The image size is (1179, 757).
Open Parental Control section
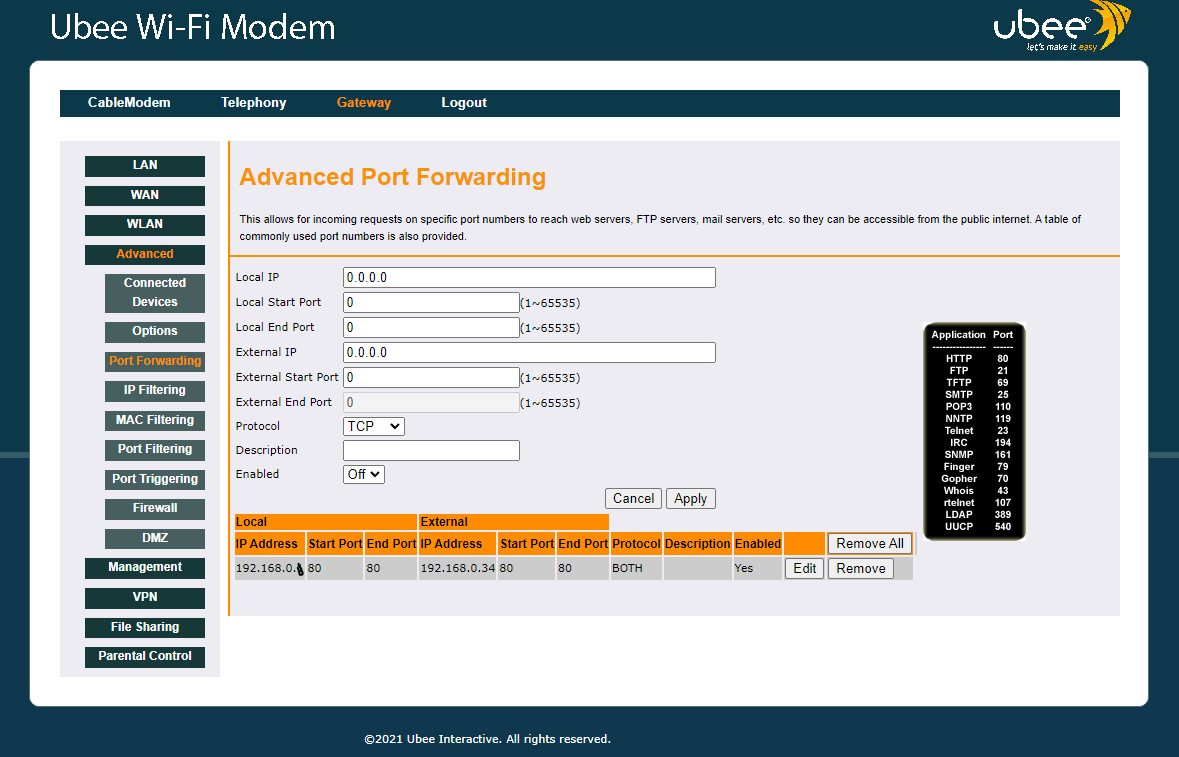144,656
